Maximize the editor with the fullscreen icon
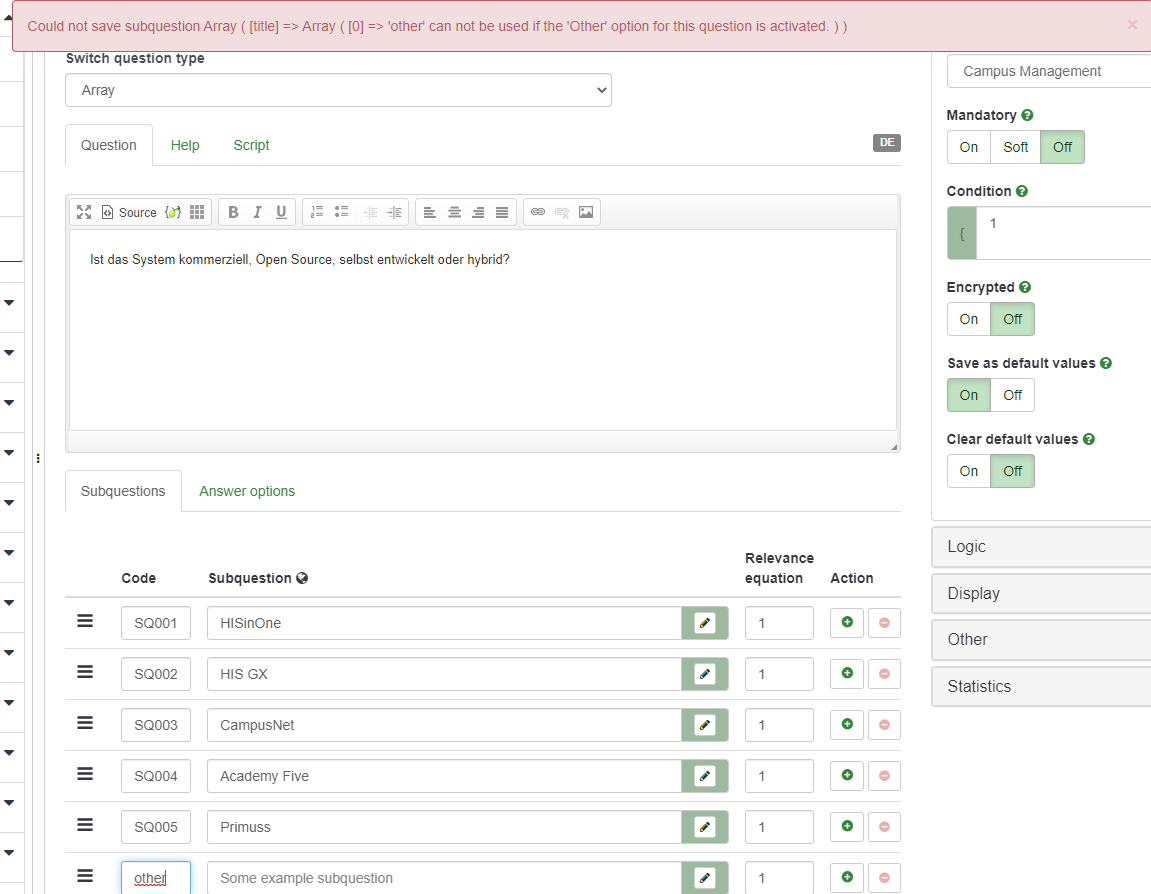1151x894 pixels. [84, 212]
